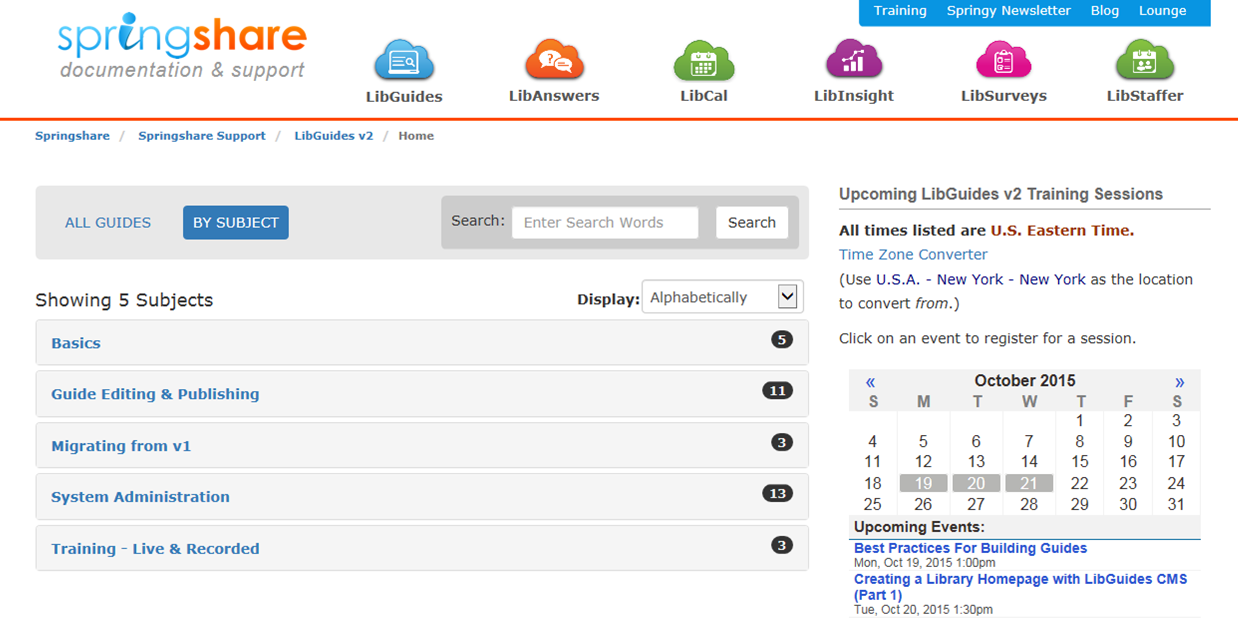This screenshot has height=618, width=1238.
Task: Open the Time Zone Converter link
Action: click(913, 255)
